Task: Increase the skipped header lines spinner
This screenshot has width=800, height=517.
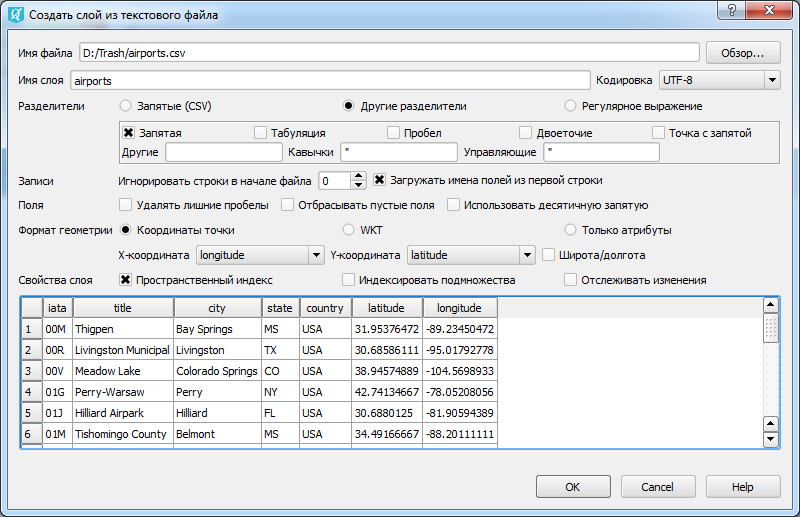Action: coord(359,176)
